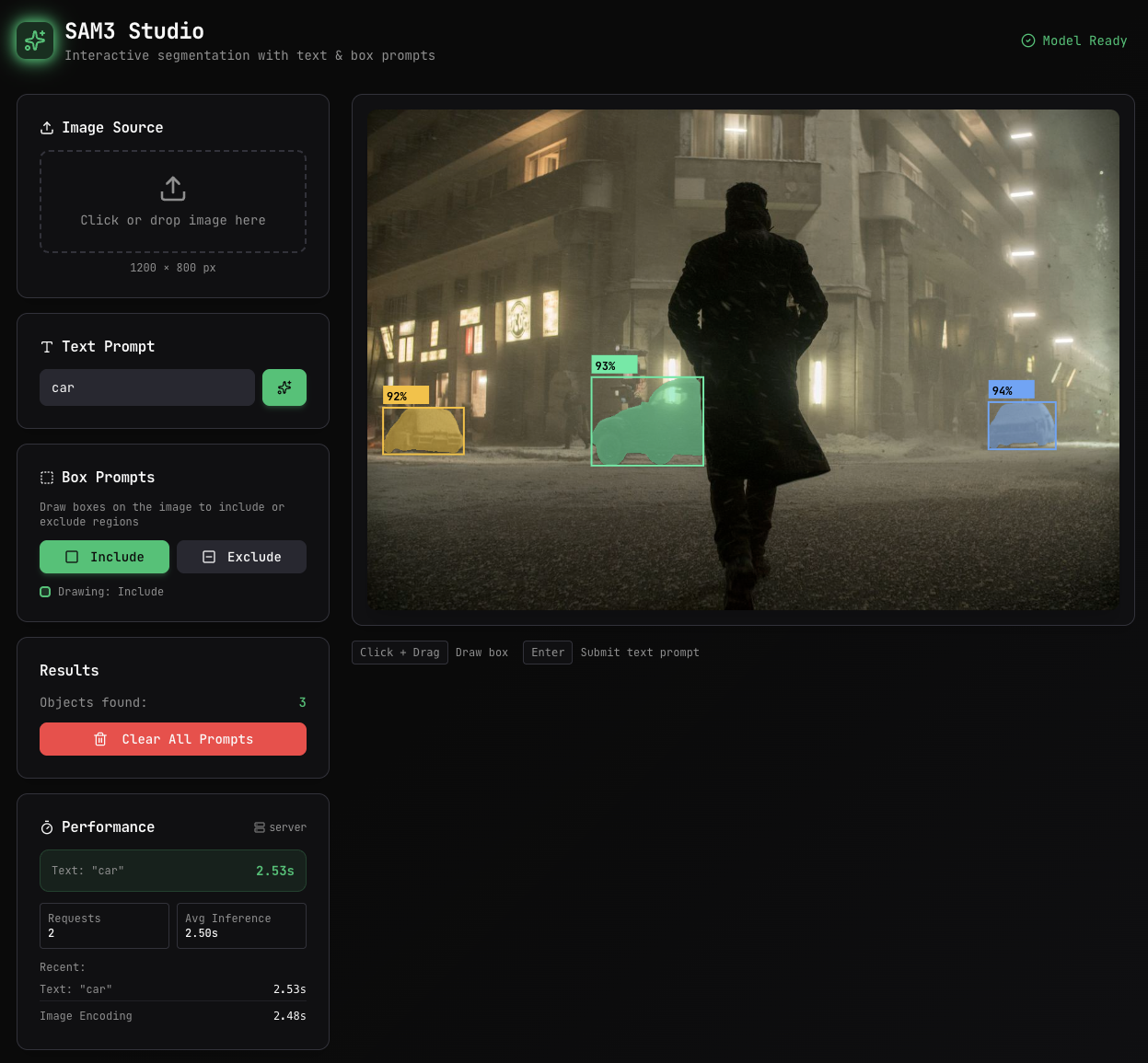1148x1063 pixels.
Task: Click the dashed box icon beside Box Prompts
Action: pyautogui.click(x=47, y=478)
